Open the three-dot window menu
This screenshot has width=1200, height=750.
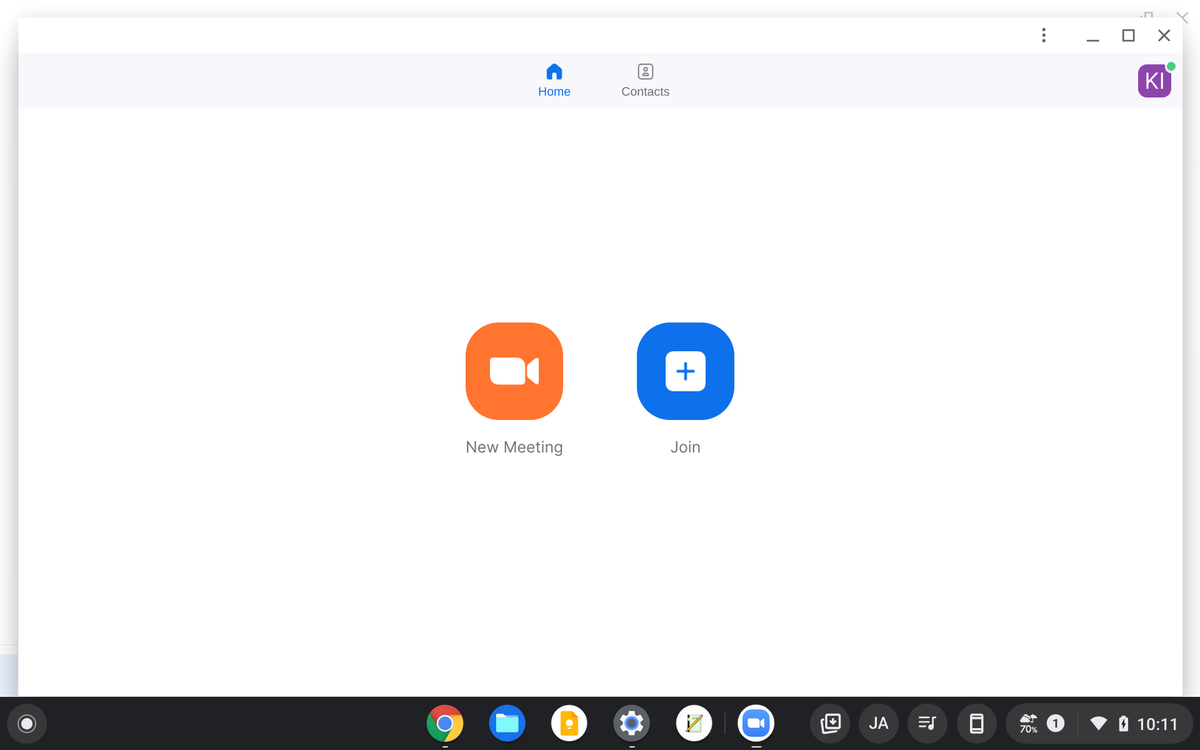pos(1043,35)
